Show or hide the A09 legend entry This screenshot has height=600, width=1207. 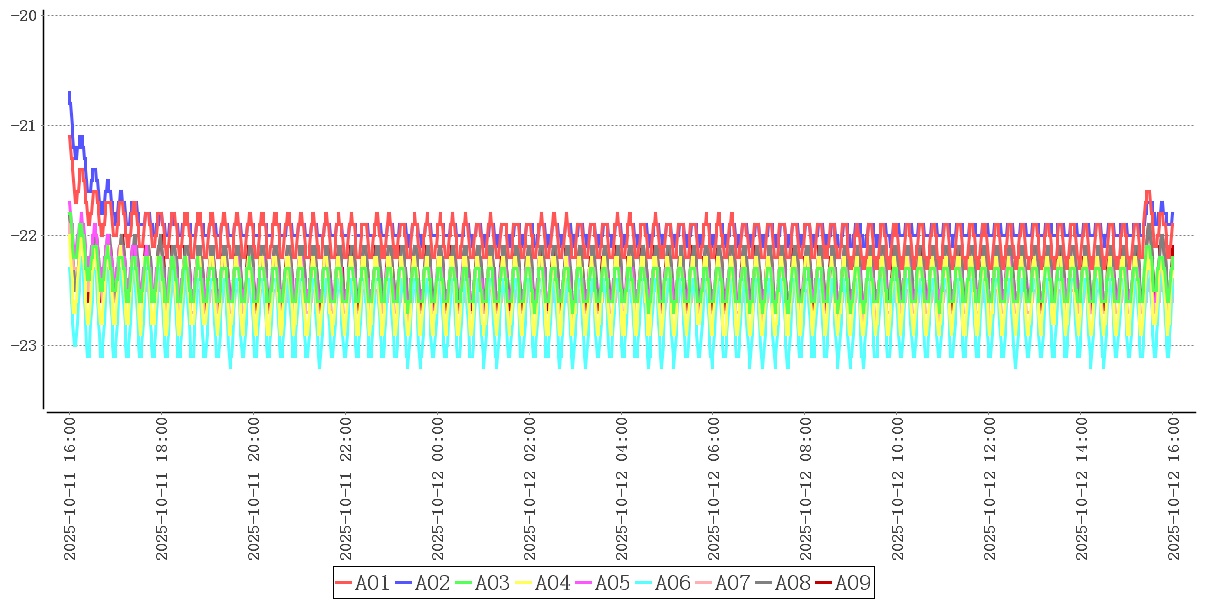pos(843,583)
